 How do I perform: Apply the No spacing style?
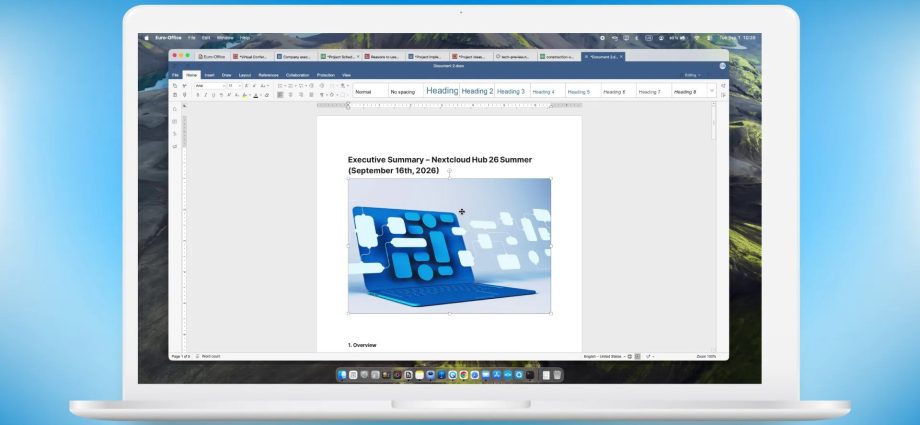point(405,92)
